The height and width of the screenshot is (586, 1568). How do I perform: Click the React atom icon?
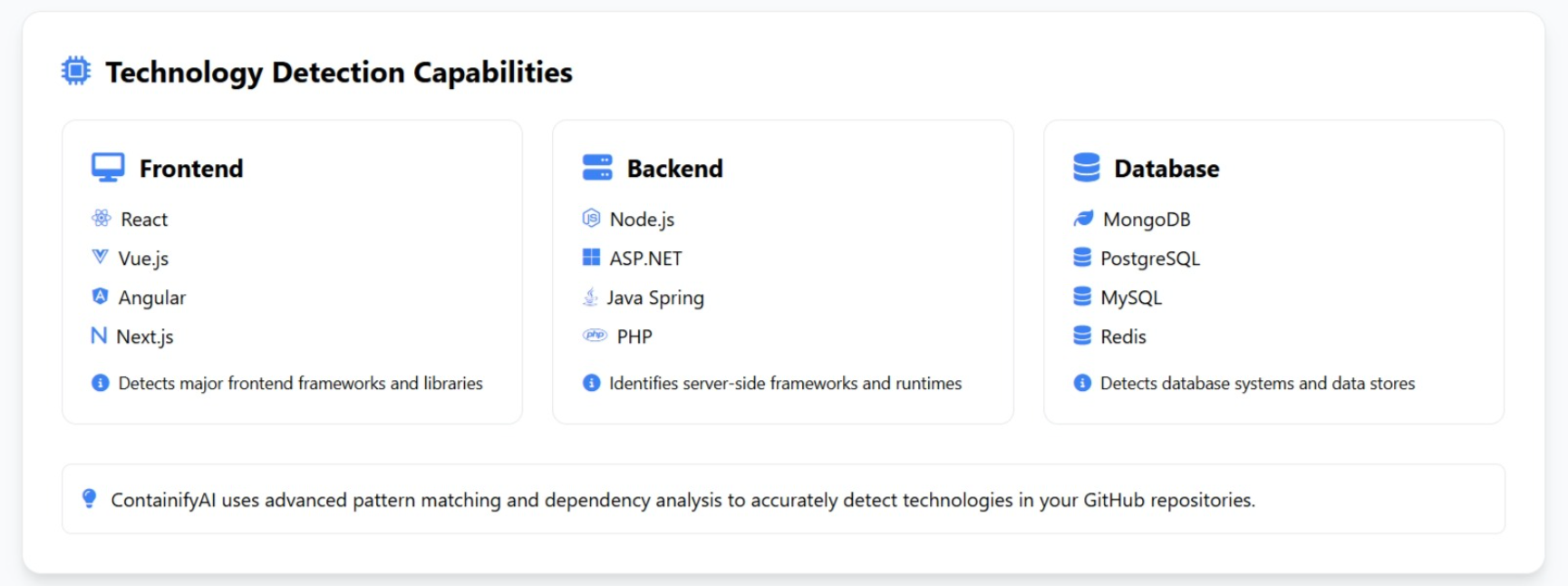tap(101, 219)
